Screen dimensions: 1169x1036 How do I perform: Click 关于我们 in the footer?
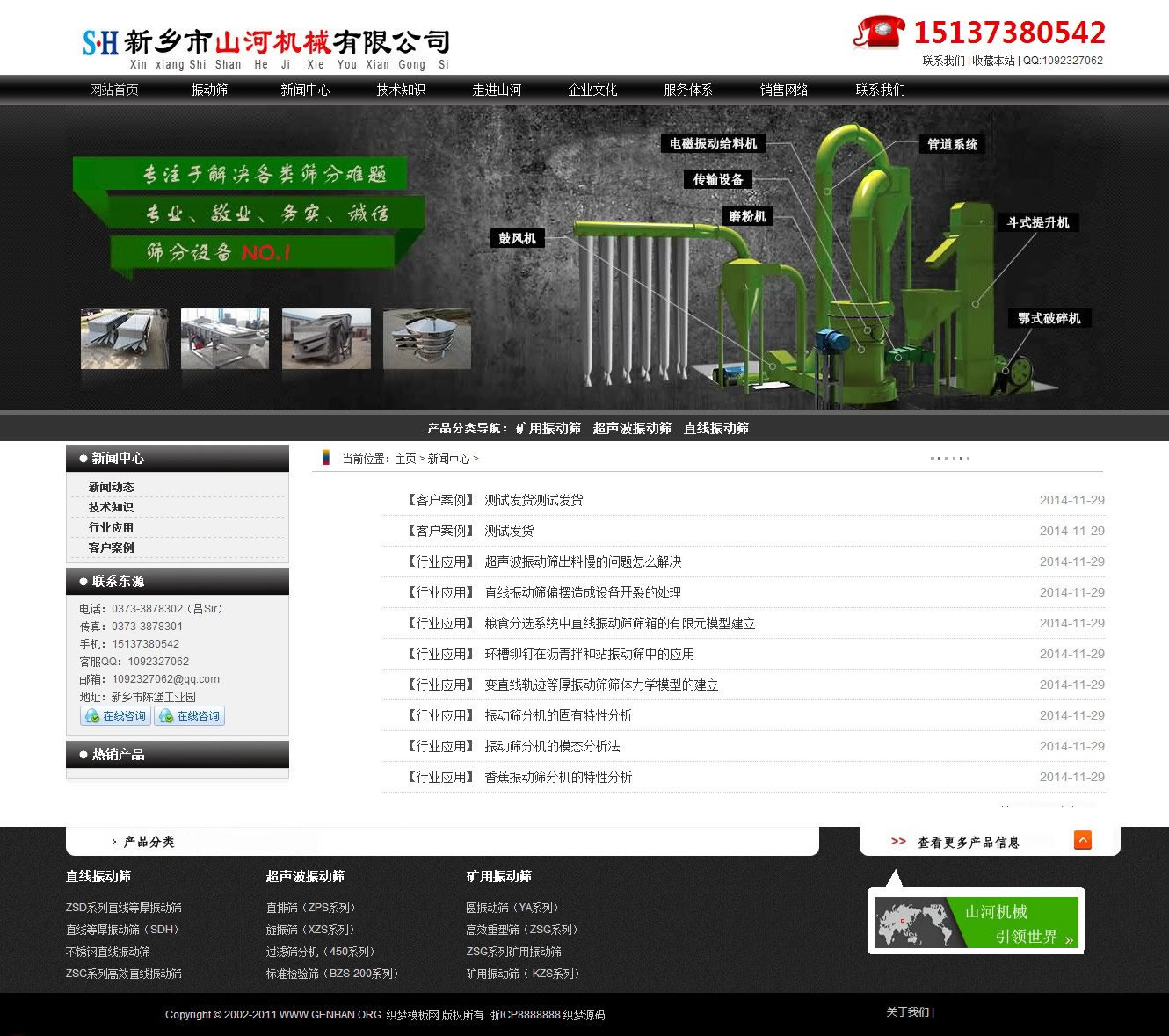pos(907,1012)
